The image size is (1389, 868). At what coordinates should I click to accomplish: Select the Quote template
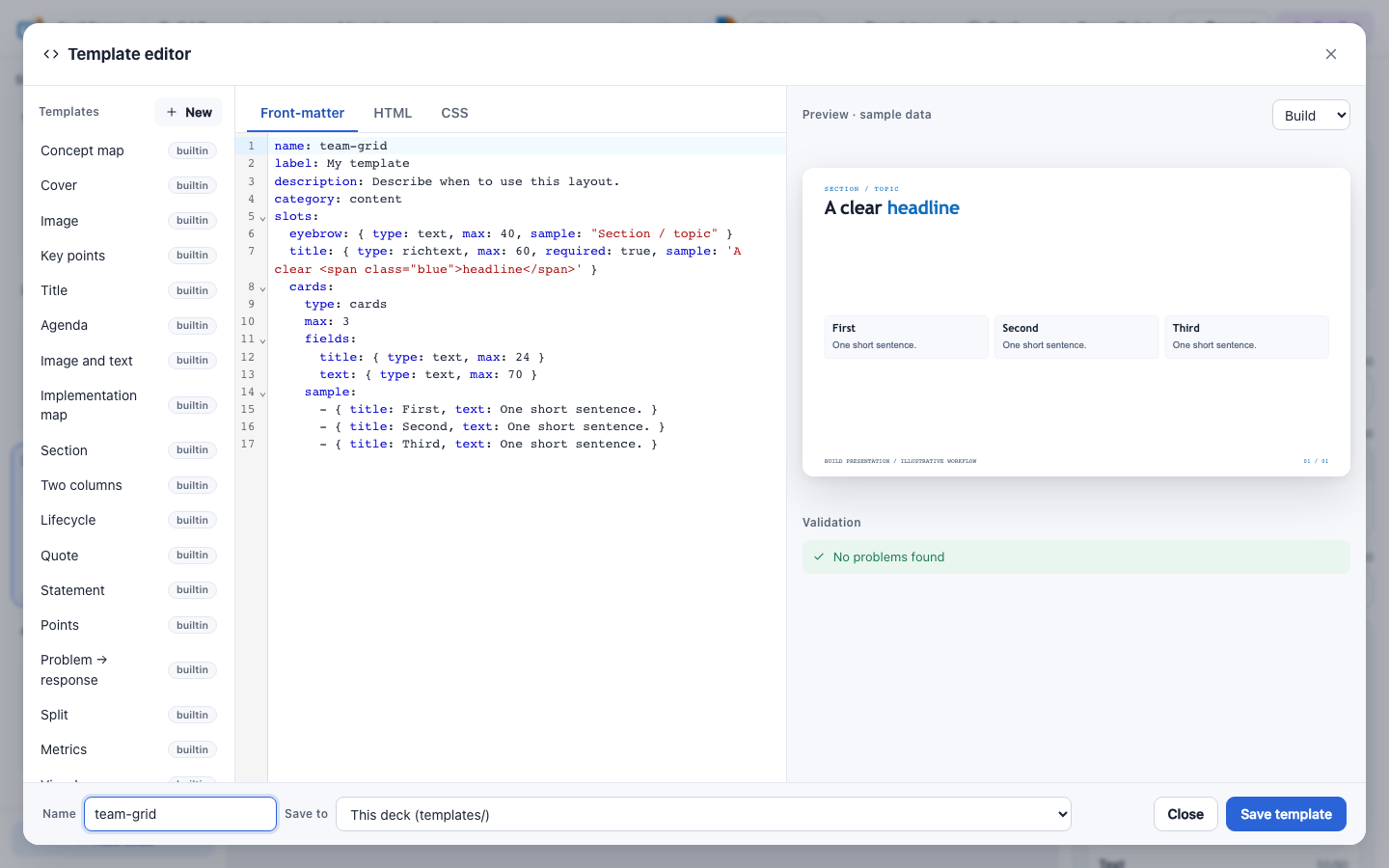pyautogui.click(x=128, y=556)
